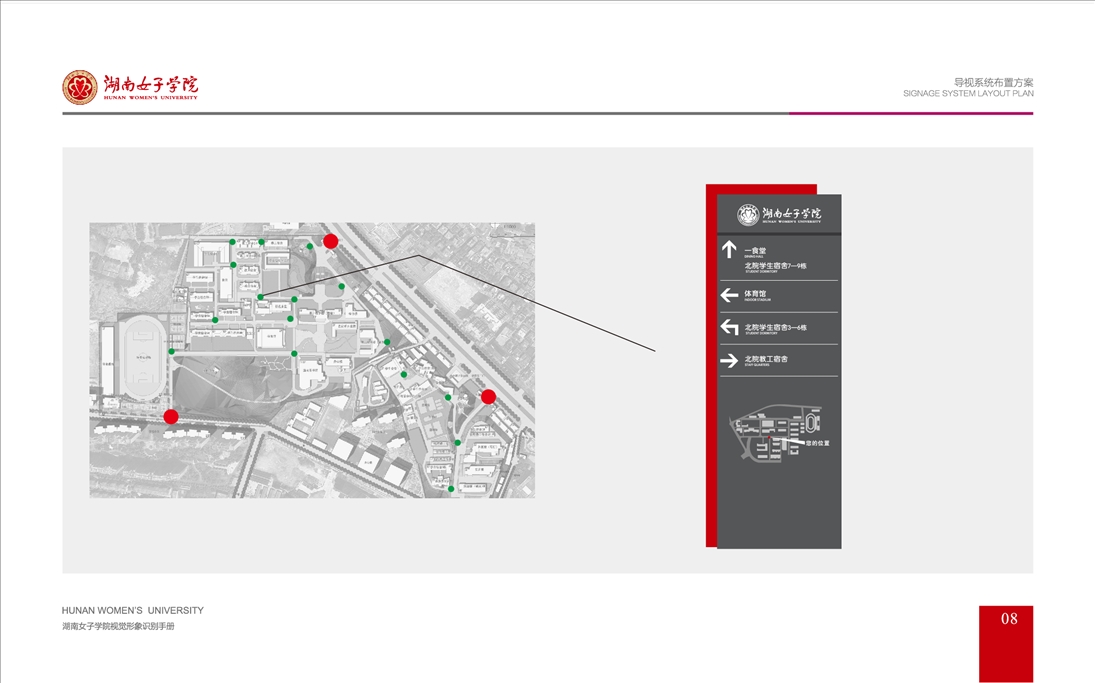
Task: Click the Hunan Women's University emblem in header
Action: pyautogui.click(x=80, y=87)
